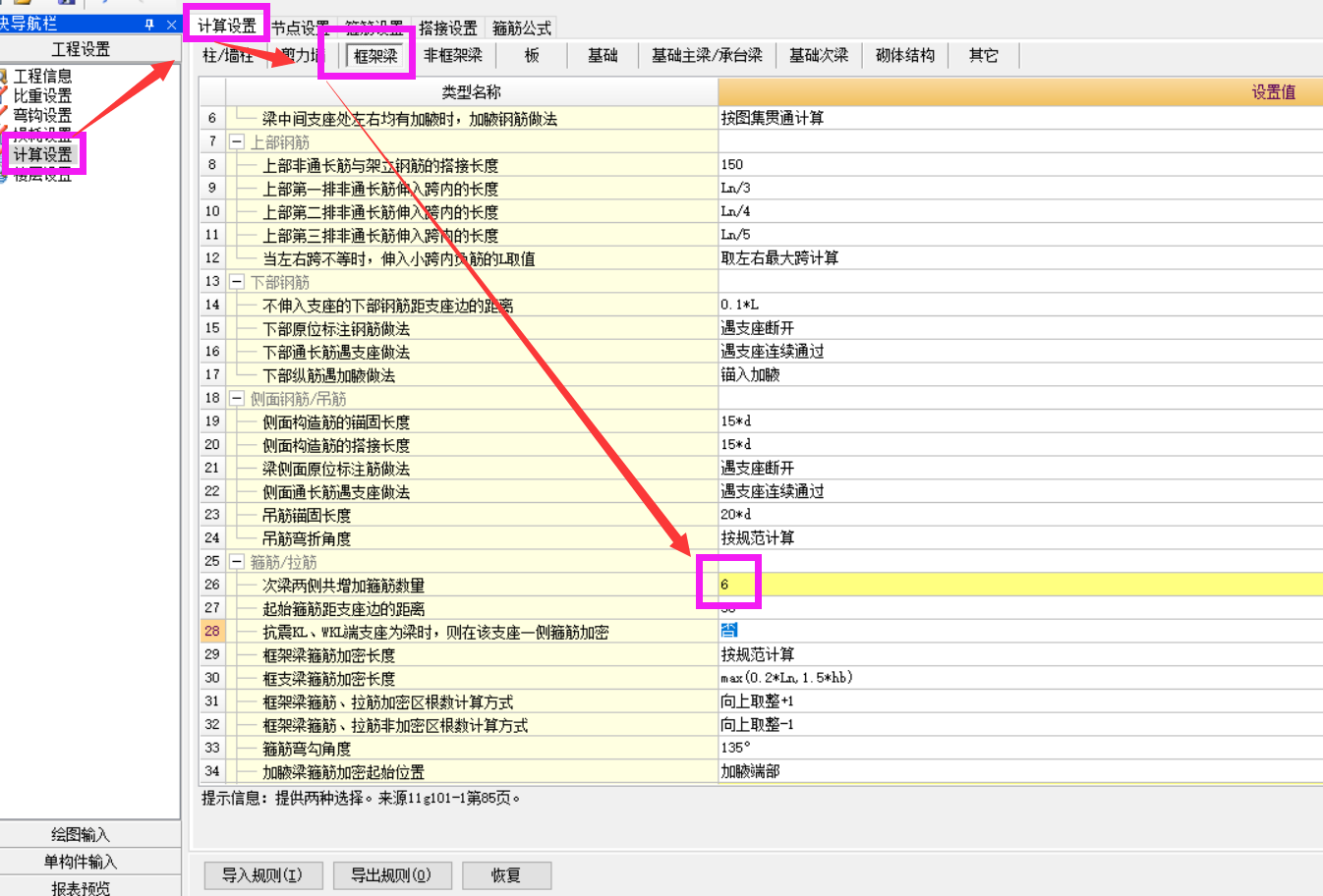Switch to the 搭接设置 tab
This screenshot has width=1323, height=896.
click(448, 28)
